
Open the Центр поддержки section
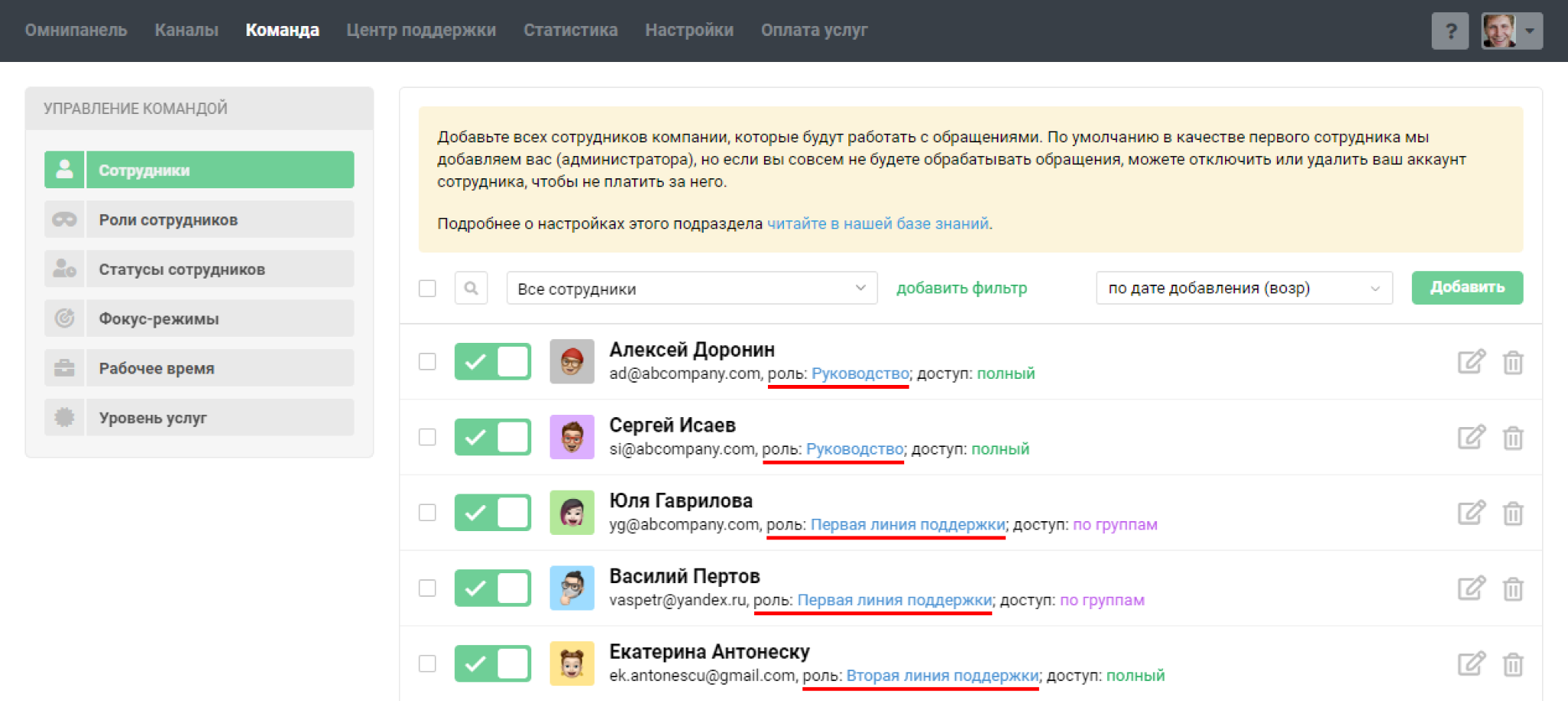tap(421, 31)
